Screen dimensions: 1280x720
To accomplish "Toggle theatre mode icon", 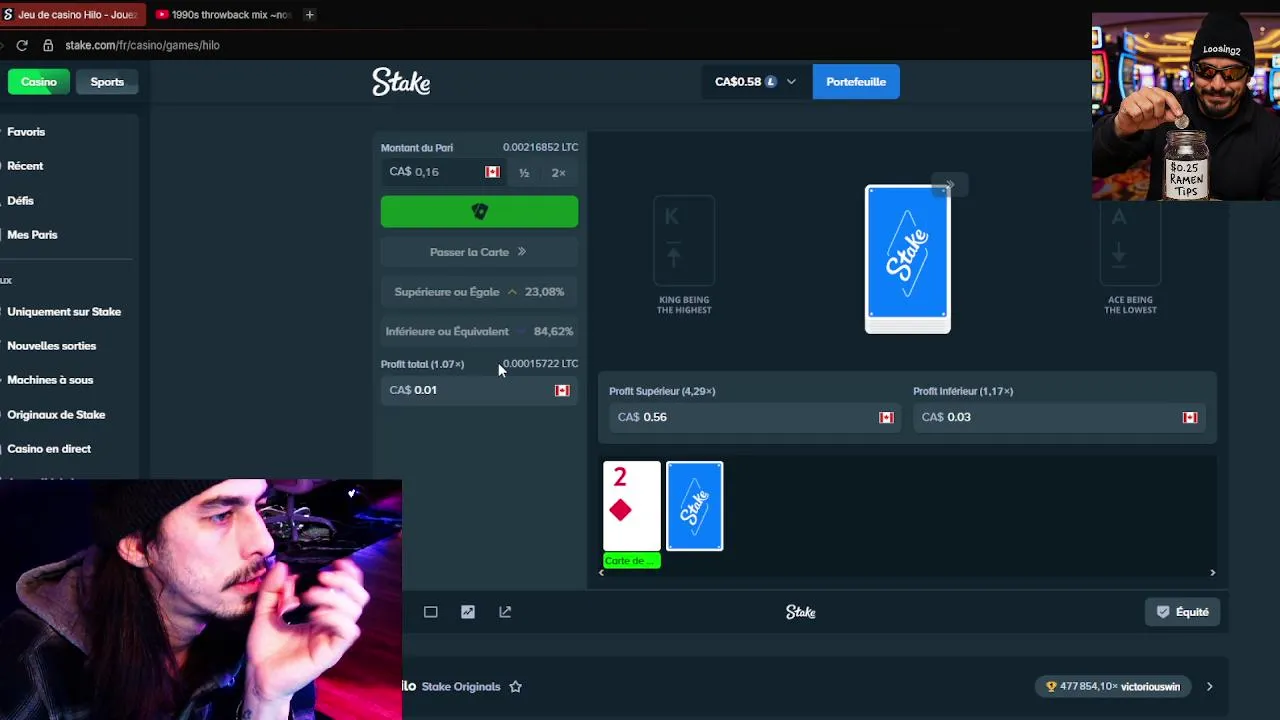I will (431, 612).
